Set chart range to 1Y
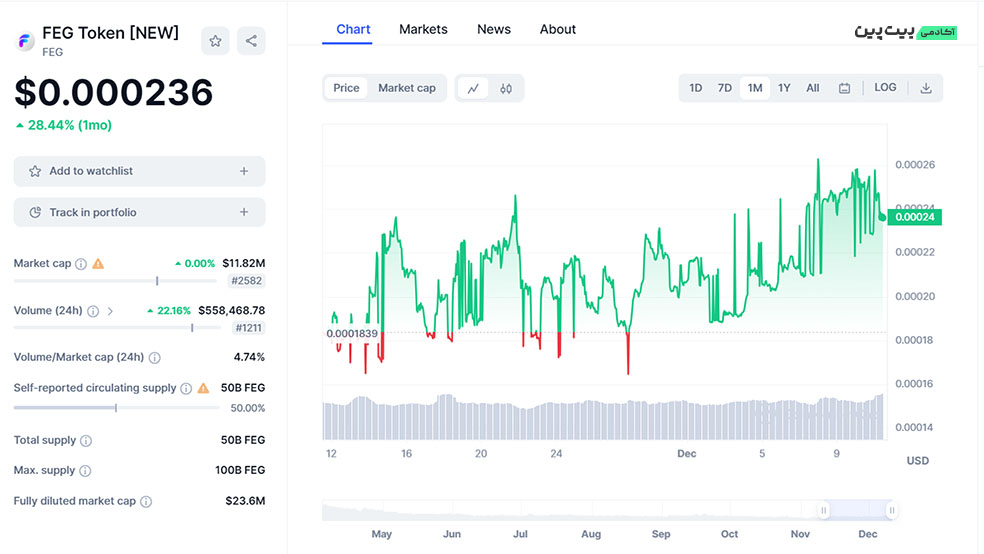The height and width of the screenshot is (554, 984). tap(784, 88)
